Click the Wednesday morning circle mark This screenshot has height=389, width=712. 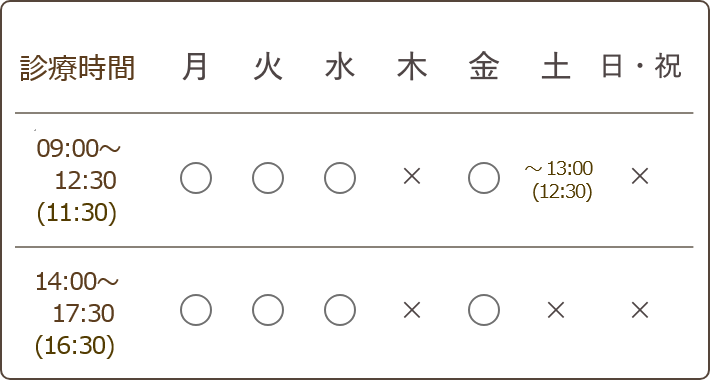tap(340, 178)
